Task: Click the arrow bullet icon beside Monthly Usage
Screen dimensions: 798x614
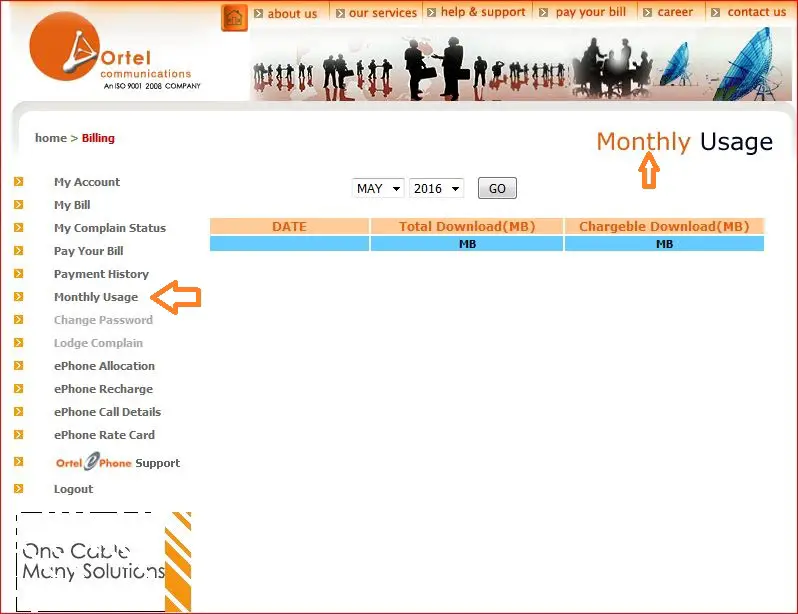Action: 18,297
